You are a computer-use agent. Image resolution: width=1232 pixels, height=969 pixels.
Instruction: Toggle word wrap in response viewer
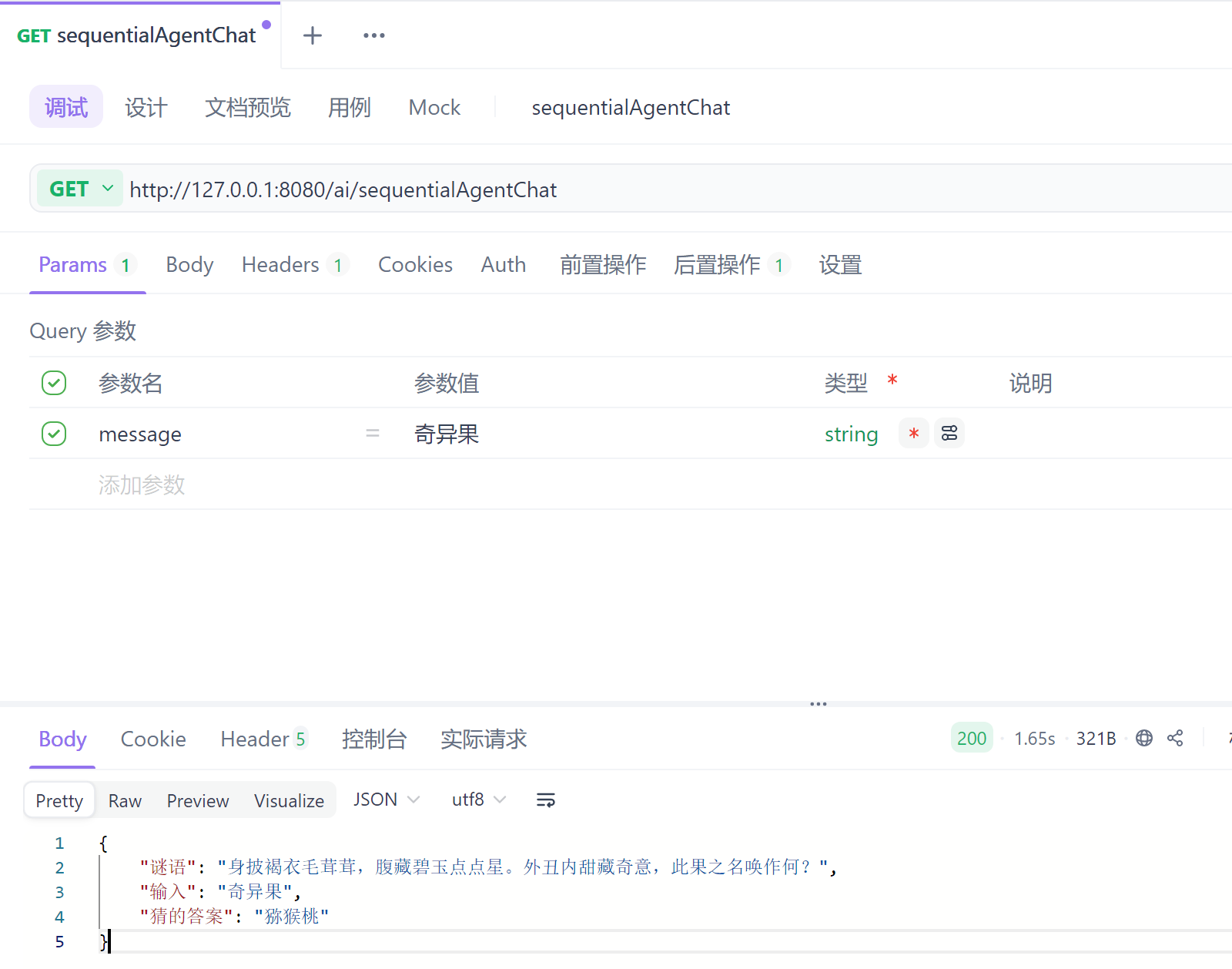[545, 800]
